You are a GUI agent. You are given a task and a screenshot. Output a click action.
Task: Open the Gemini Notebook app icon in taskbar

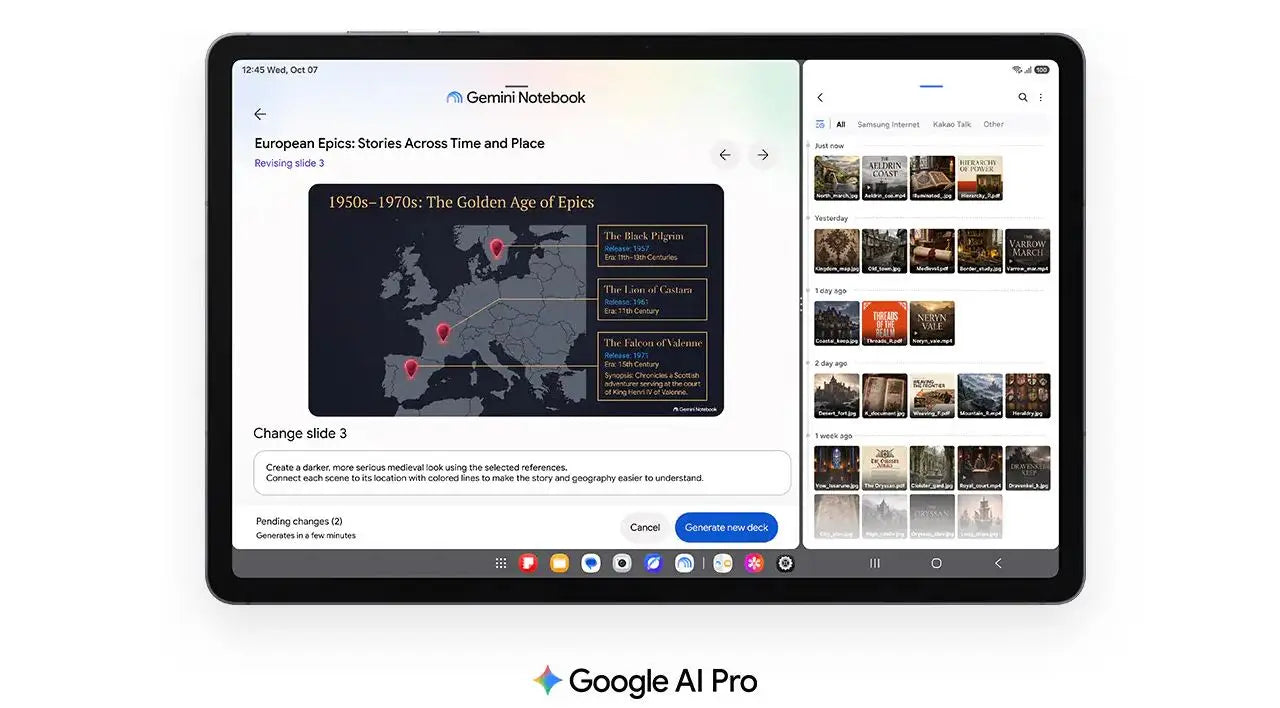pos(684,564)
